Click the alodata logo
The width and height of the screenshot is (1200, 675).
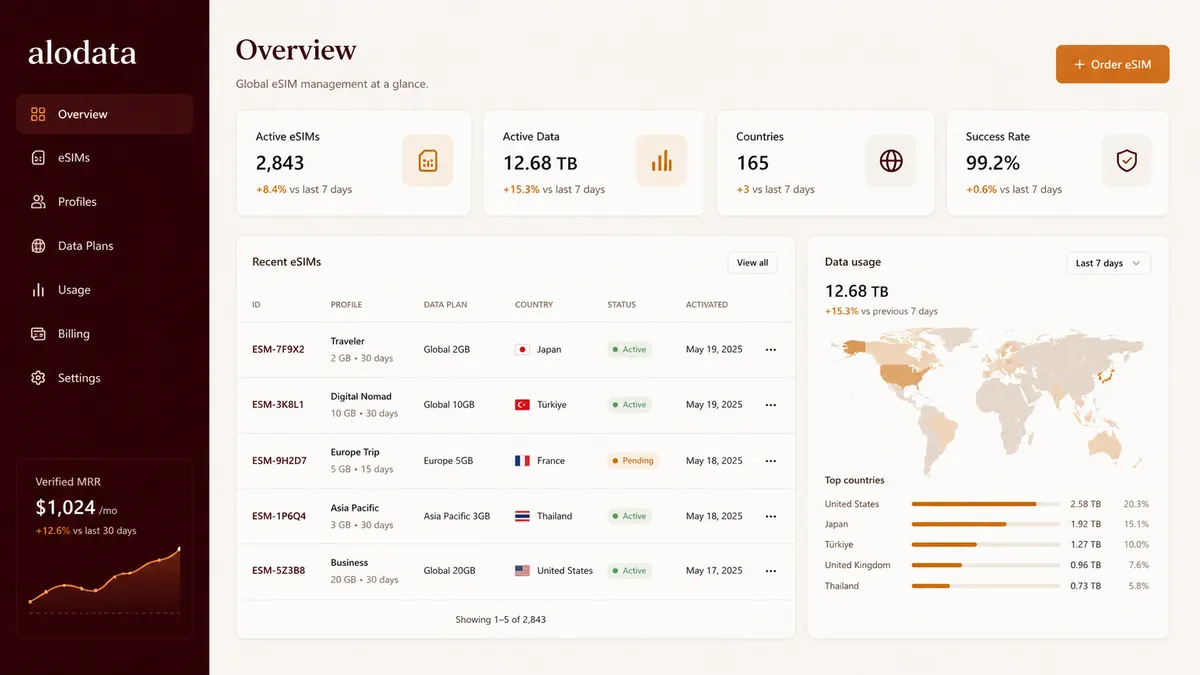82,52
